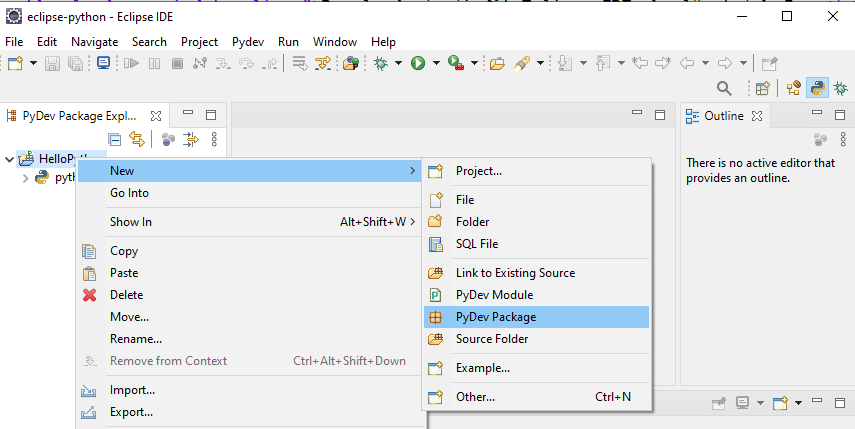Click the New wizard toolbar icon
The width and height of the screenshot is (855, 429).
click(15, 63)
